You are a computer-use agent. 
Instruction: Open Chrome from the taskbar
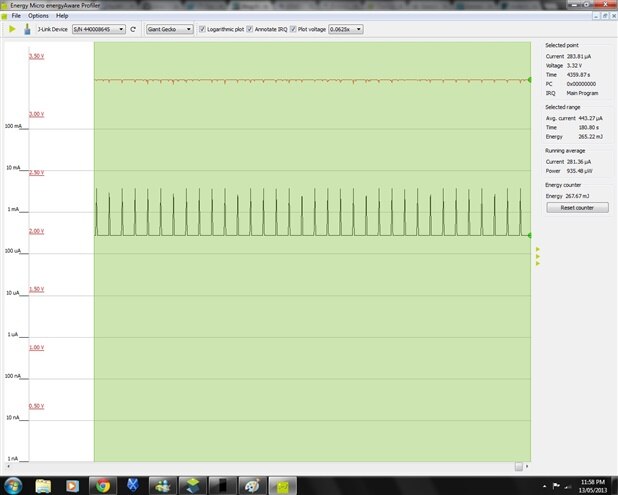point(101,485)
